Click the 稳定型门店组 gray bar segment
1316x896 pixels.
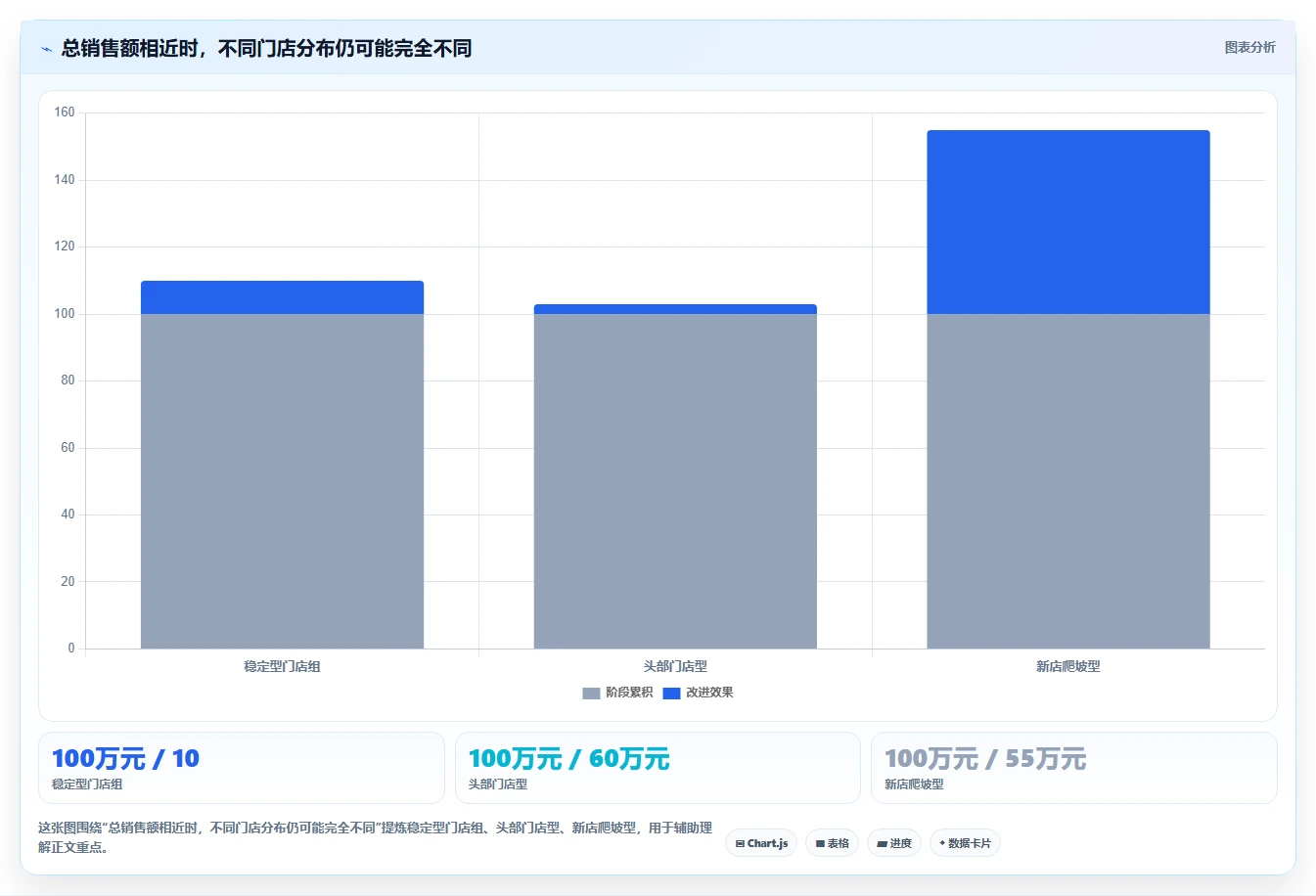[282, 481]
